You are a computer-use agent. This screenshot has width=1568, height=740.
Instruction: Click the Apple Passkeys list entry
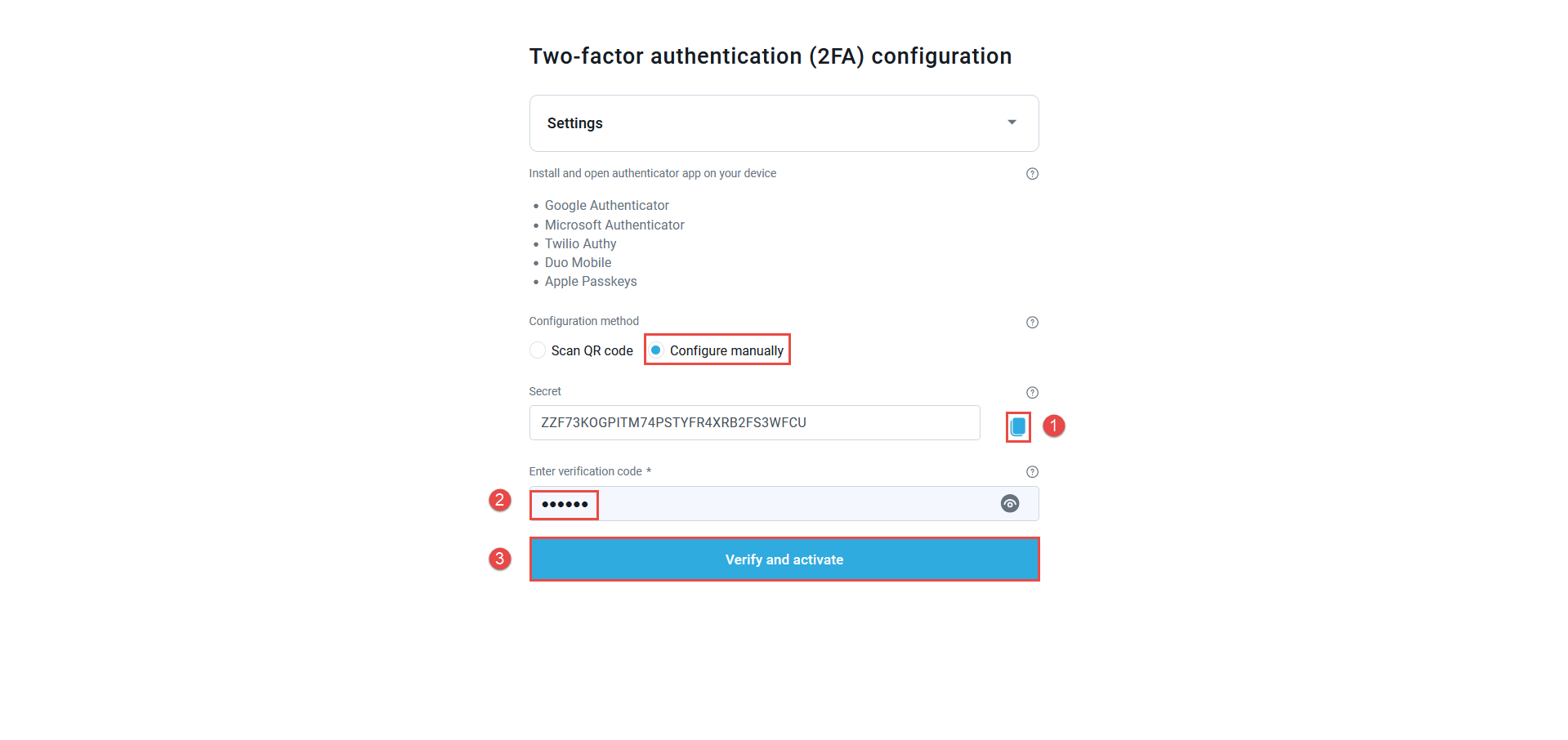(x=591, y=281)
